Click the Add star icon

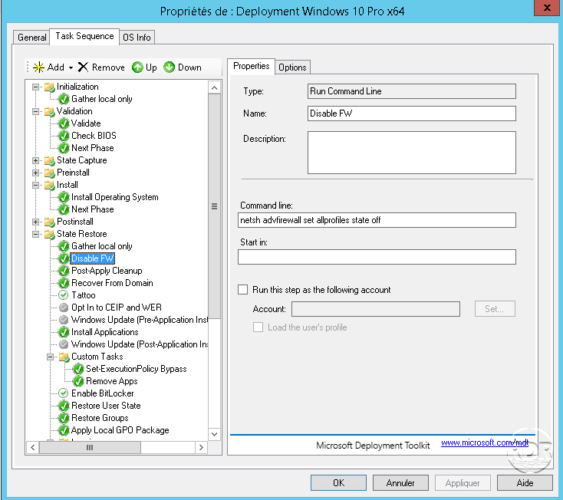(39, 67)
